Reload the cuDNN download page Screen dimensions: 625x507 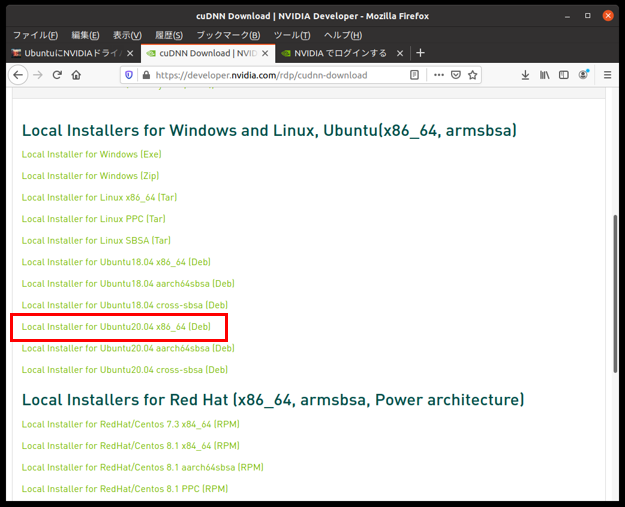(x=57, y=75)
